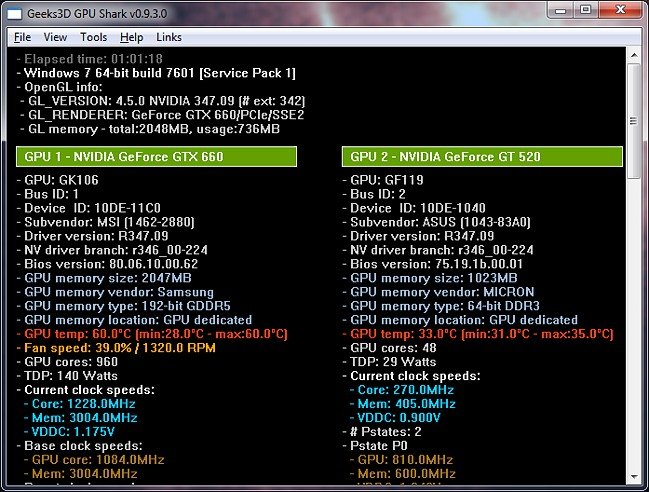Click the GPU 1 - NVIDIA GeForce GTX 660 header
Screen dimensions: 649x492
pos(156,157)
